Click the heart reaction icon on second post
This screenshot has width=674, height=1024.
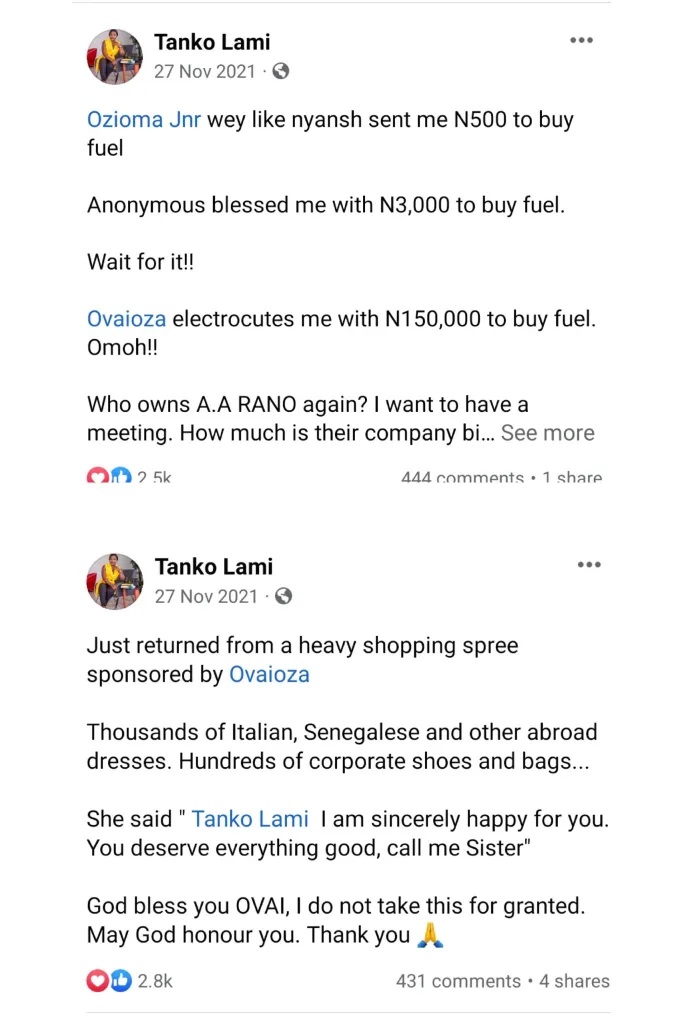(x=98, y=981)
